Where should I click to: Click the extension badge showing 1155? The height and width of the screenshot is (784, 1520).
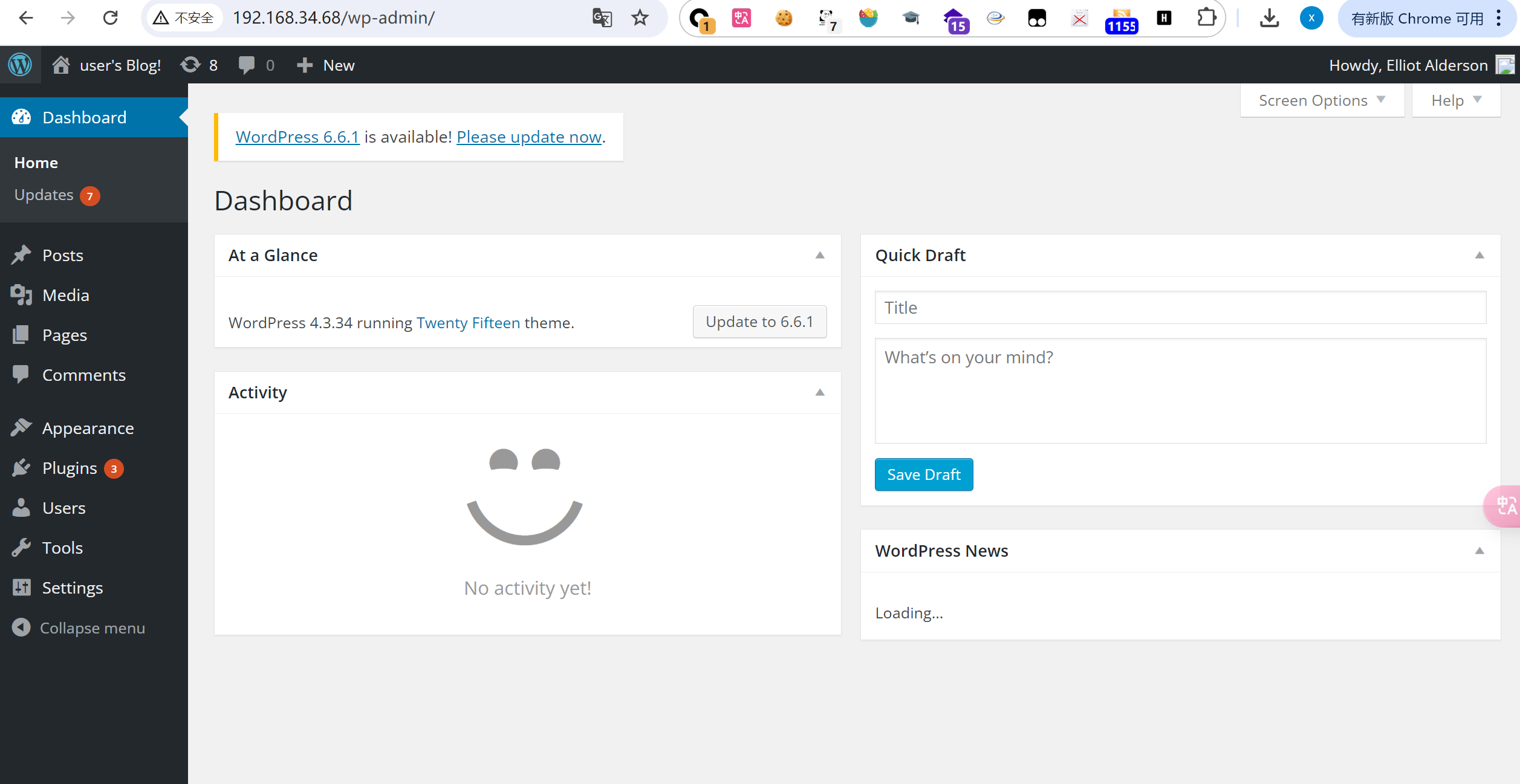pos(1122,21)
